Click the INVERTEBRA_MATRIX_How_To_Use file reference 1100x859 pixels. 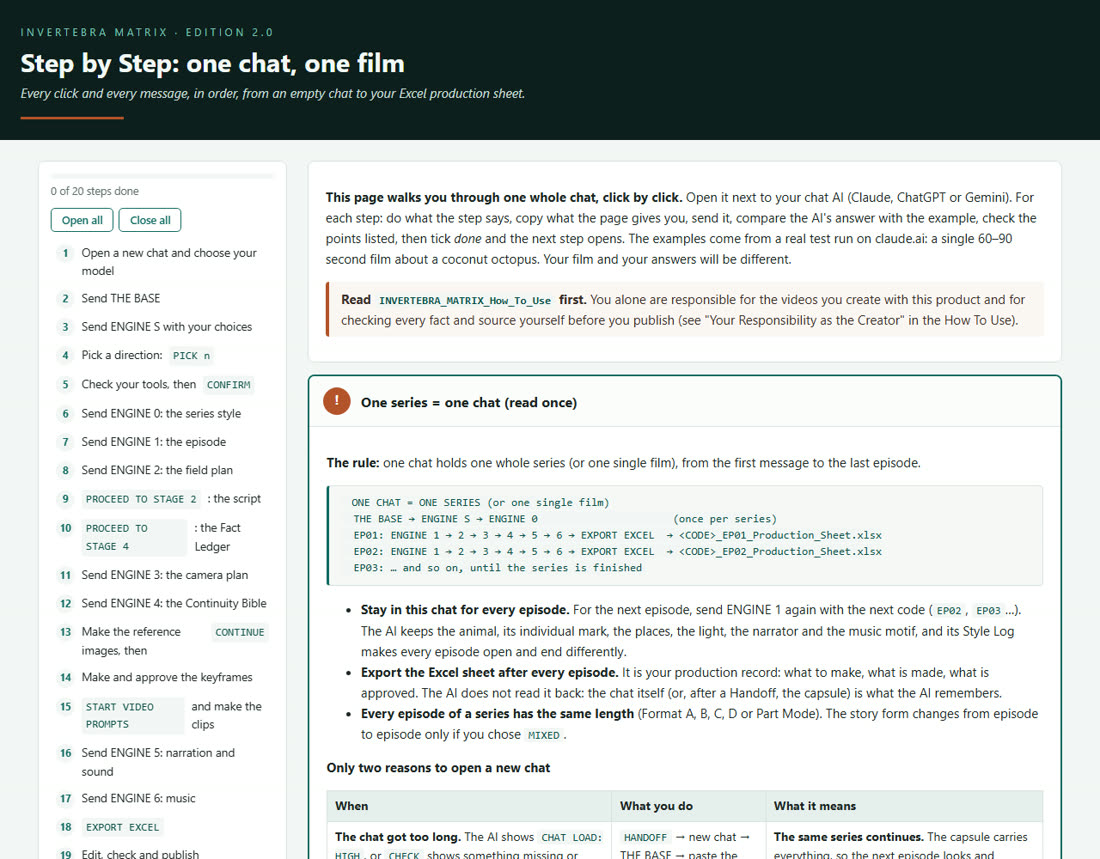464,300
